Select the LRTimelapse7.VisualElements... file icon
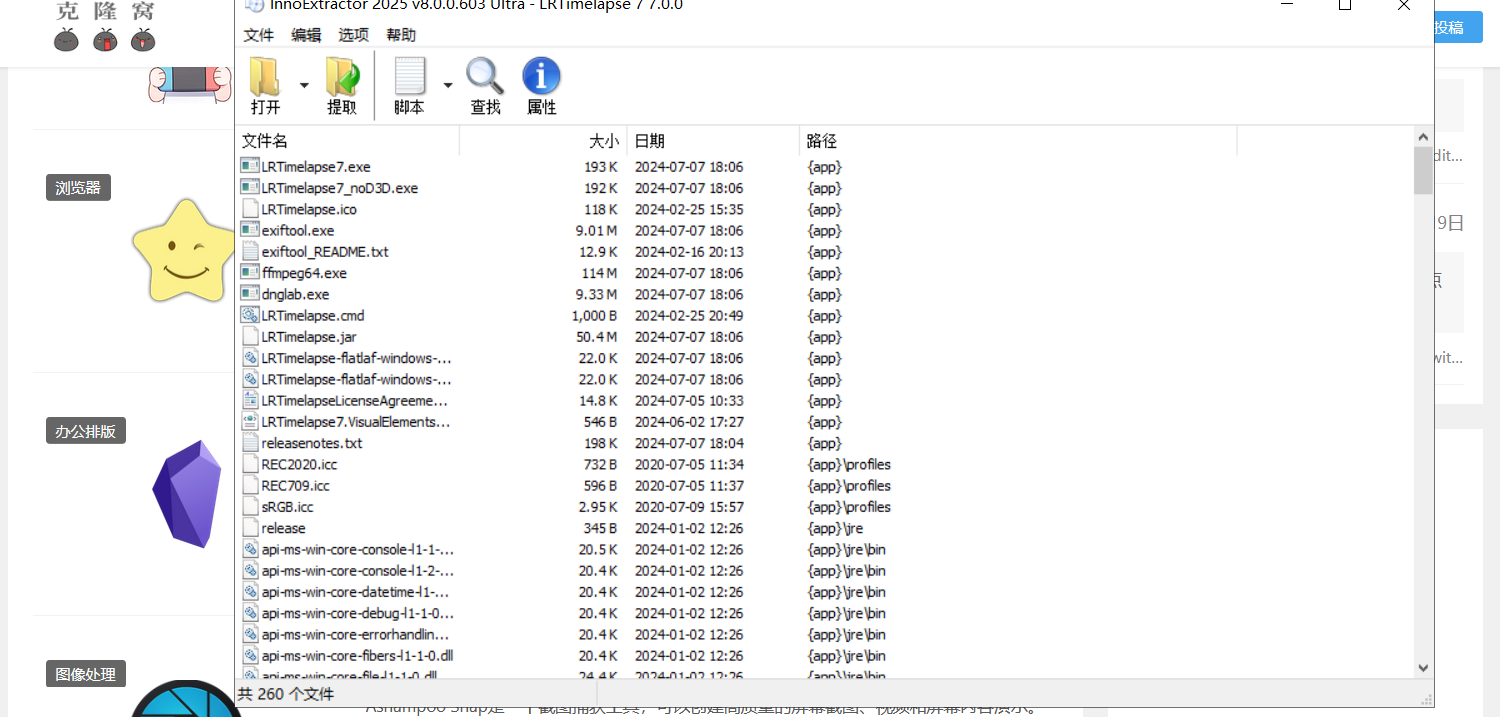The image size is (1500, 717). (x=250, y=421)
